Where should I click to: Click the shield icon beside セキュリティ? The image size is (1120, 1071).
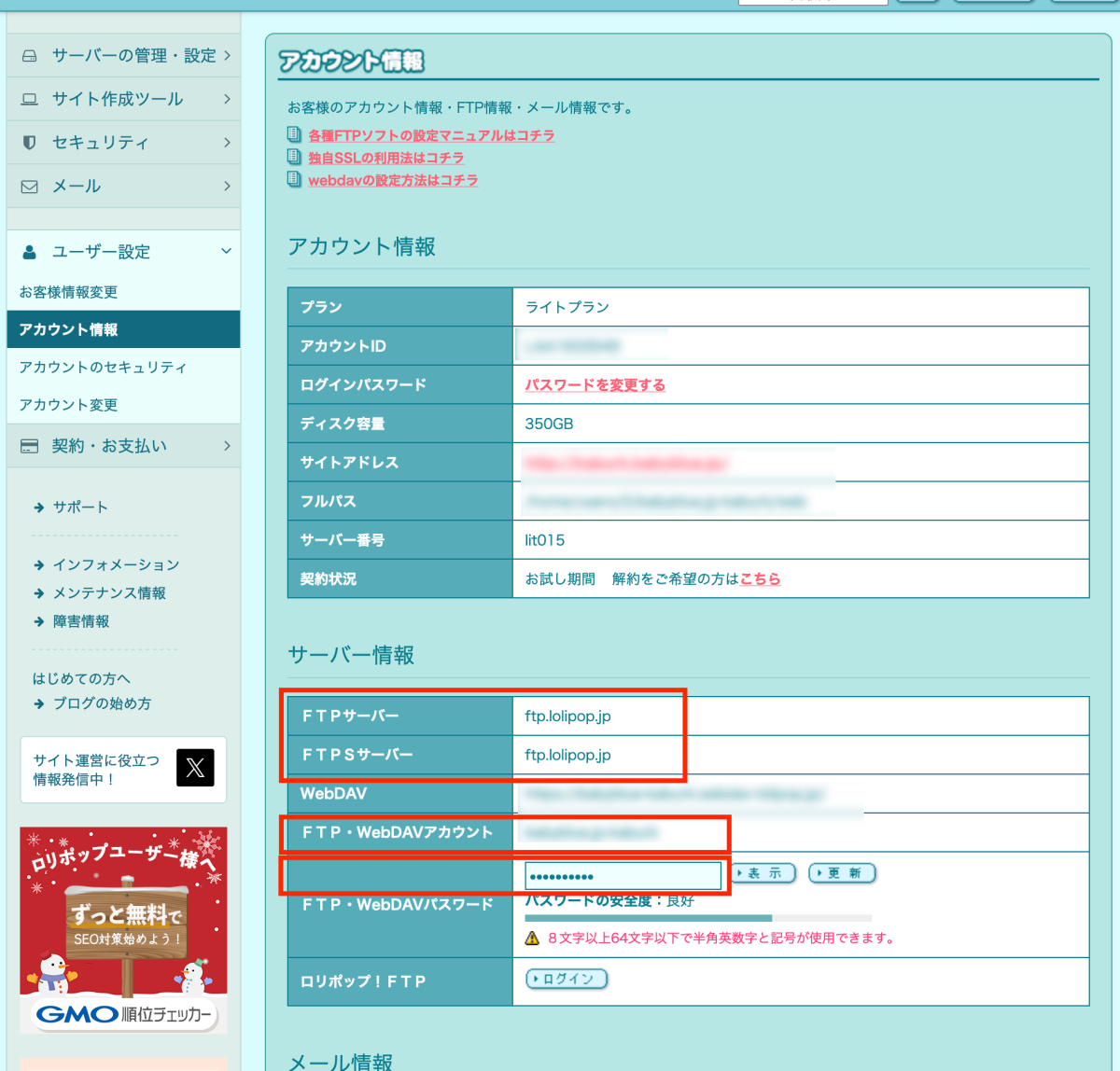30,143
